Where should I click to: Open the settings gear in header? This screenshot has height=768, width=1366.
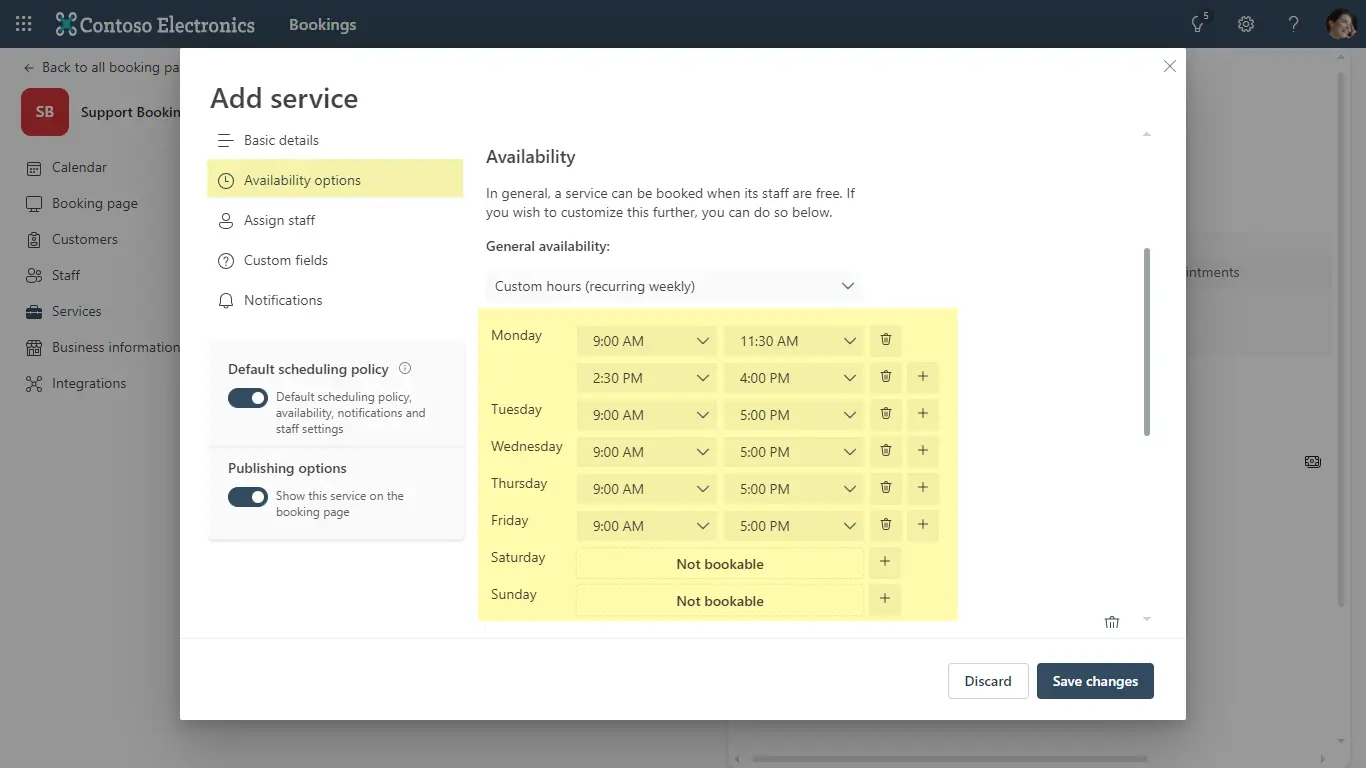[1246, 24]
